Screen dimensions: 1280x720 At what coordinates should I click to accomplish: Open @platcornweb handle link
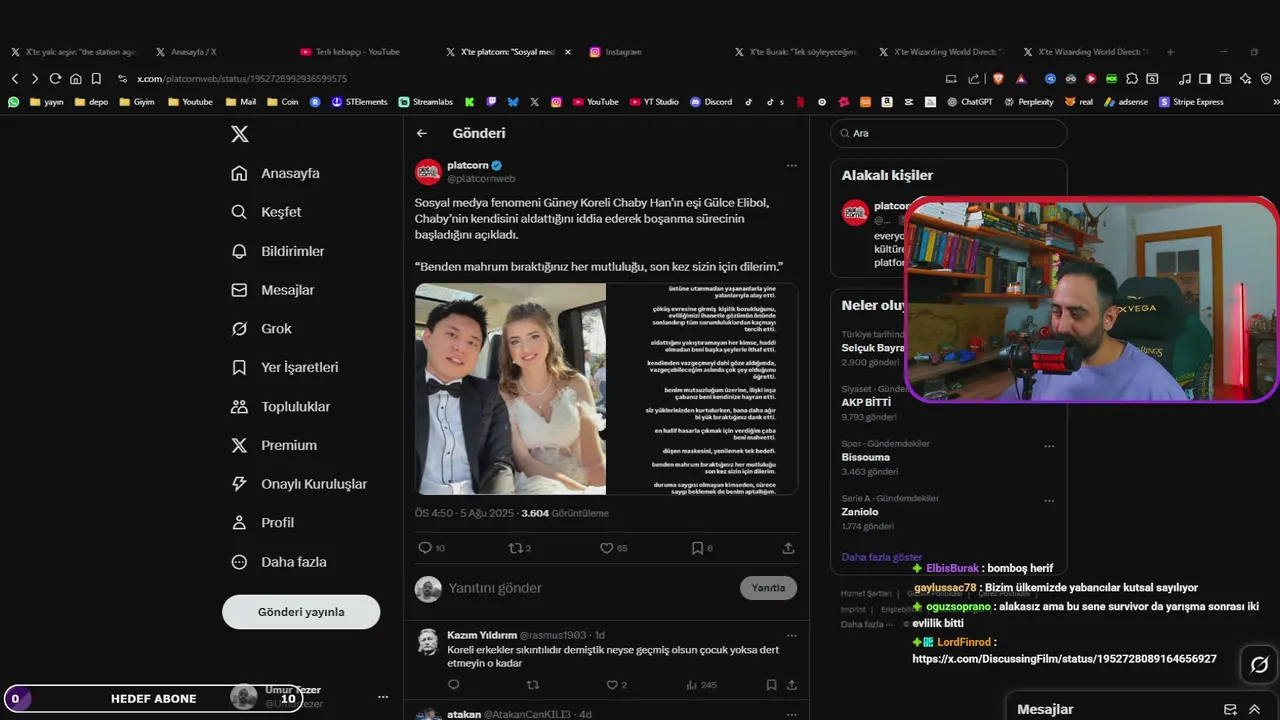tap(481, 179)
